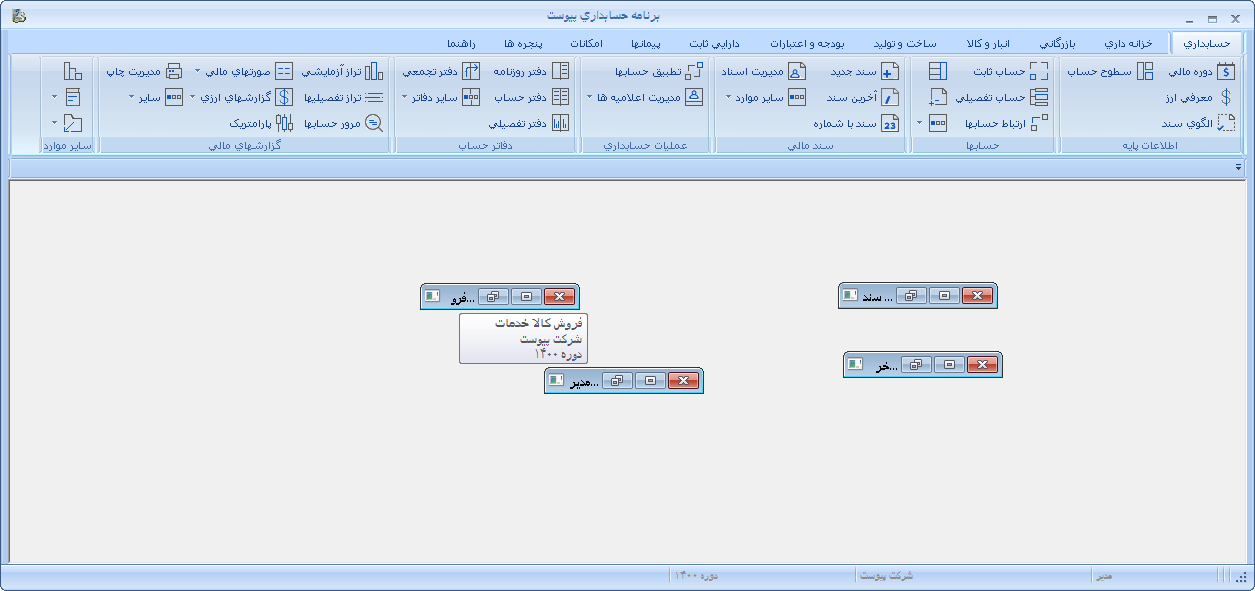
Task: Click the دفتر تجمعي button
Action: coord(429,71)
